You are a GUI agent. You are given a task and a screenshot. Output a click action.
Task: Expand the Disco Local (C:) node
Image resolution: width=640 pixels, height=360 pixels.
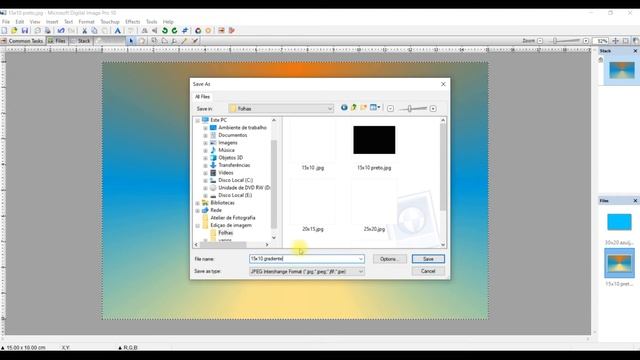pyautogui.click(x=205, y=180)
